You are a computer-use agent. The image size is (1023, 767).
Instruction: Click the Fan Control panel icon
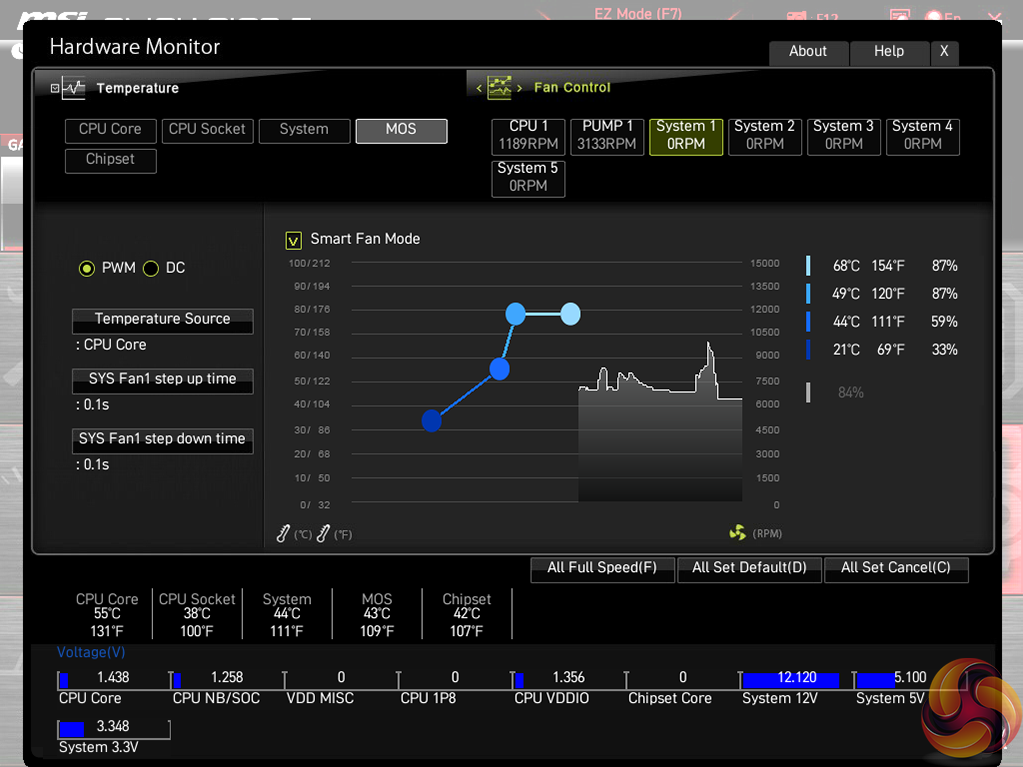pyautogui.click(x=499, y=87)
